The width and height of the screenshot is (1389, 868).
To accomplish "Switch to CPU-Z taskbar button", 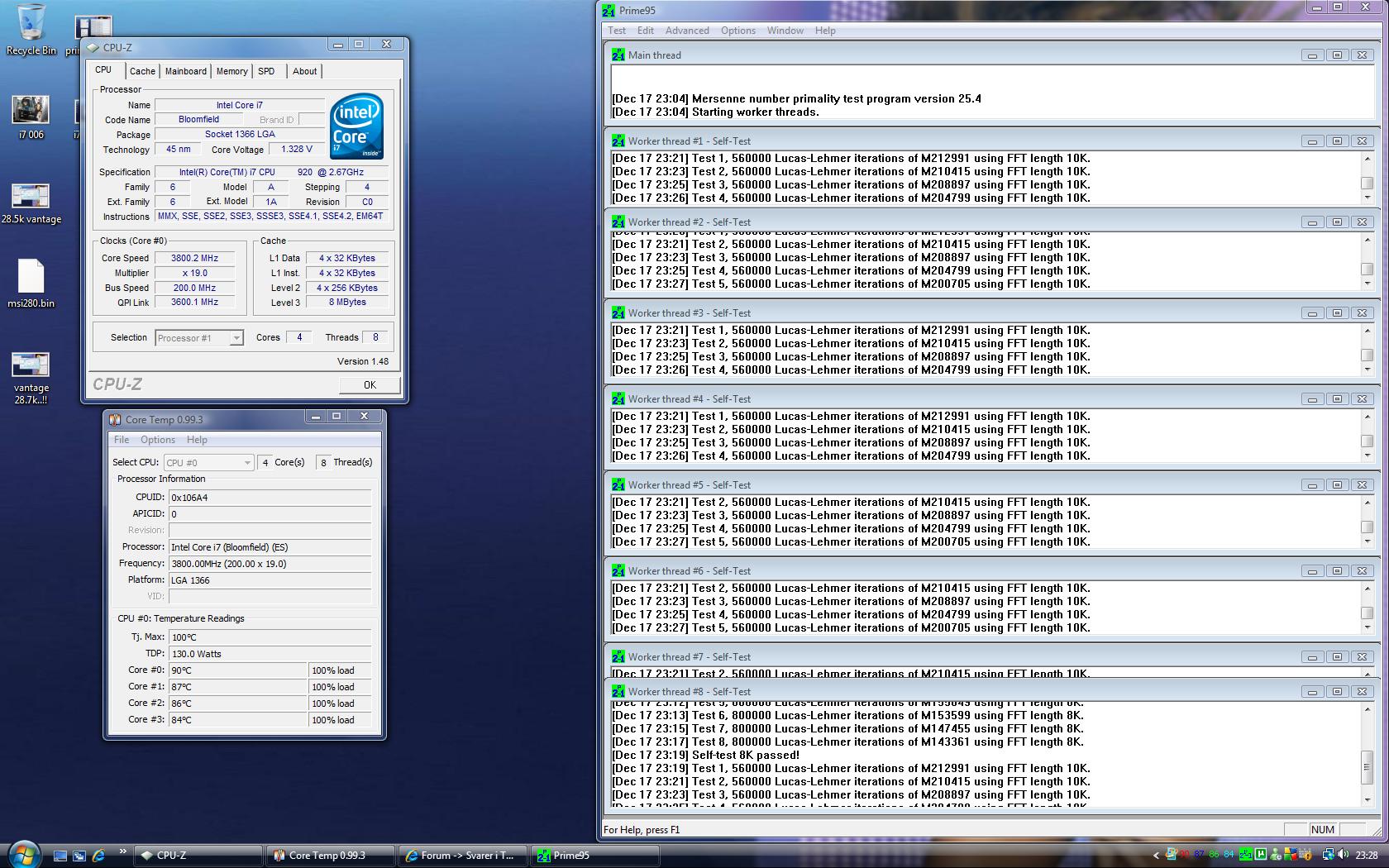I will tap(198, 856).
